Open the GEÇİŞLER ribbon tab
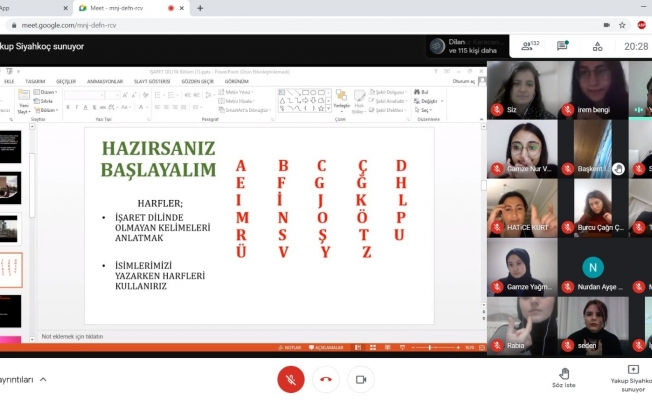The height and width of the screenshot is (400, 652). point(65,82)
